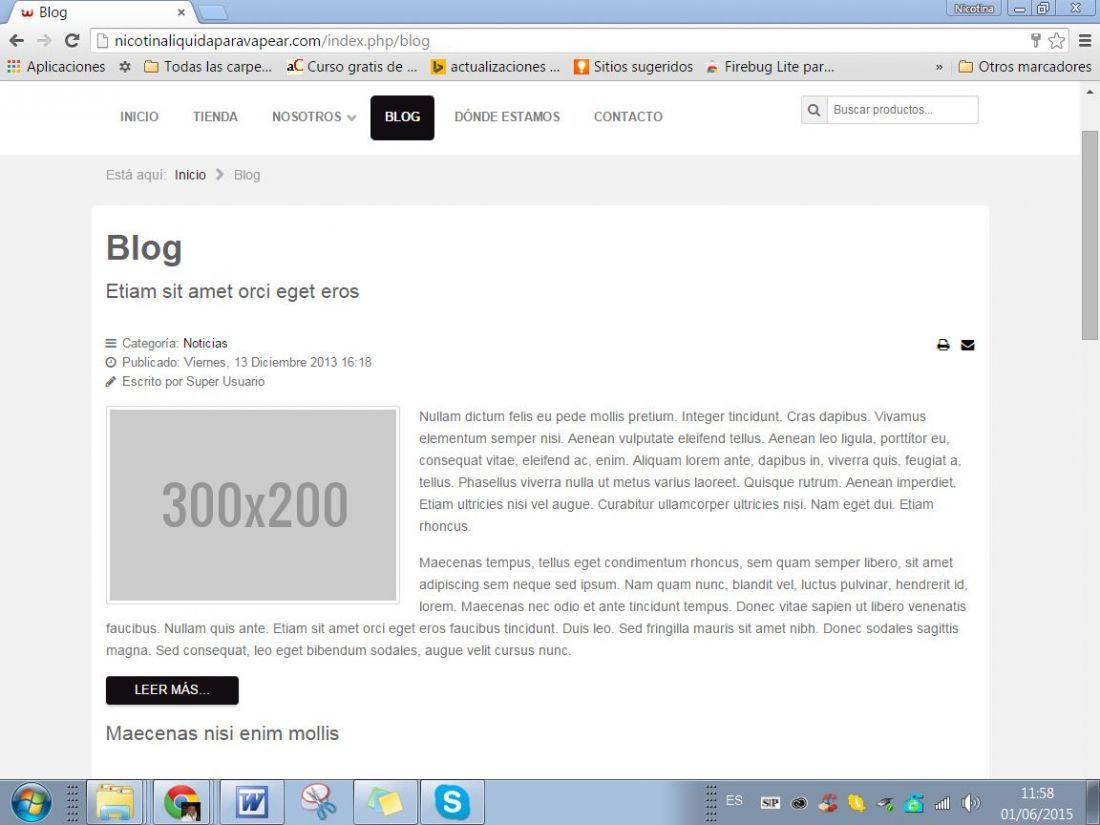This screenshot has width=1100, height=825.
Task: Open the 'Etiam sit amet orci eget eros' article title
Action: 232,291
